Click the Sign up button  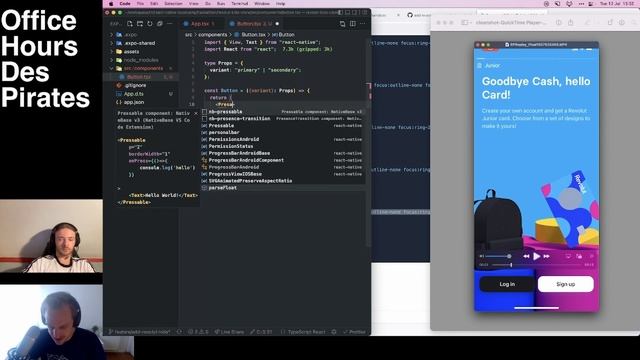pos(566,284)
